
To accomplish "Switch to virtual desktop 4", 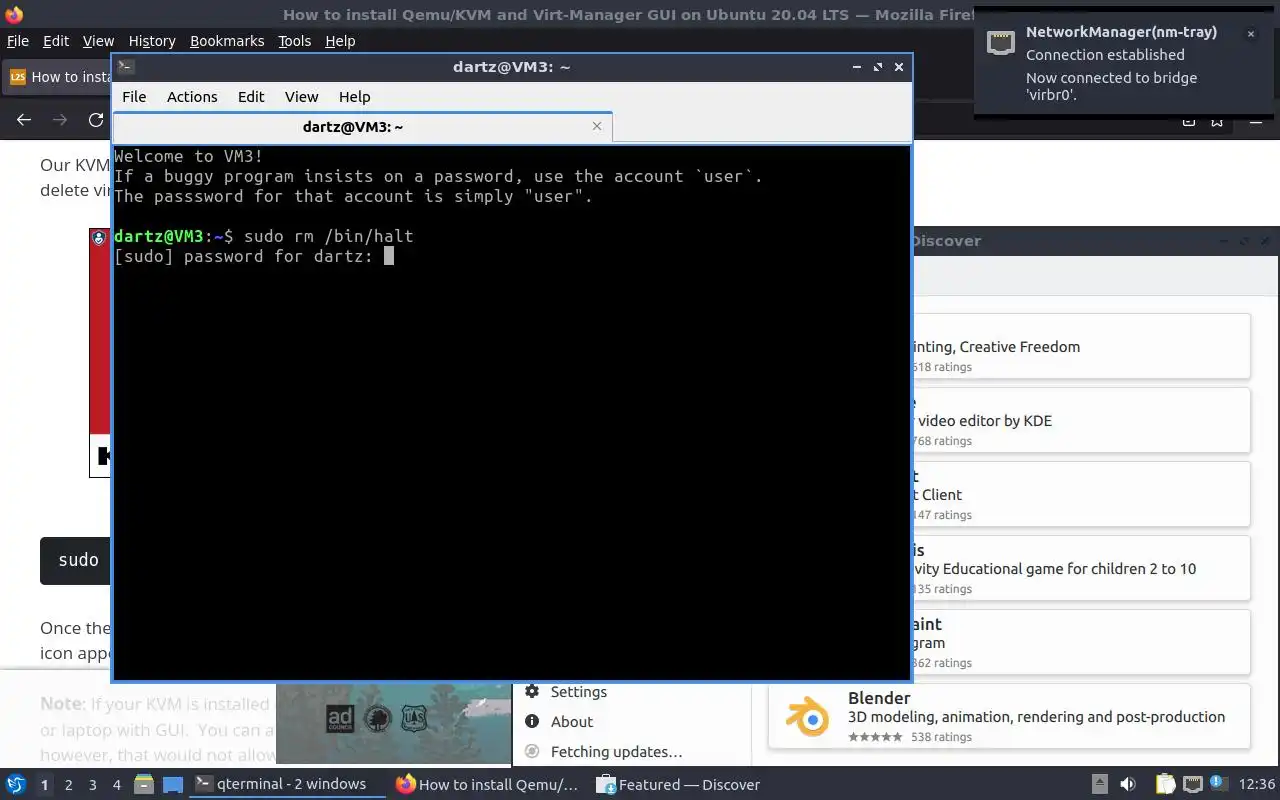I will (116, 784).
